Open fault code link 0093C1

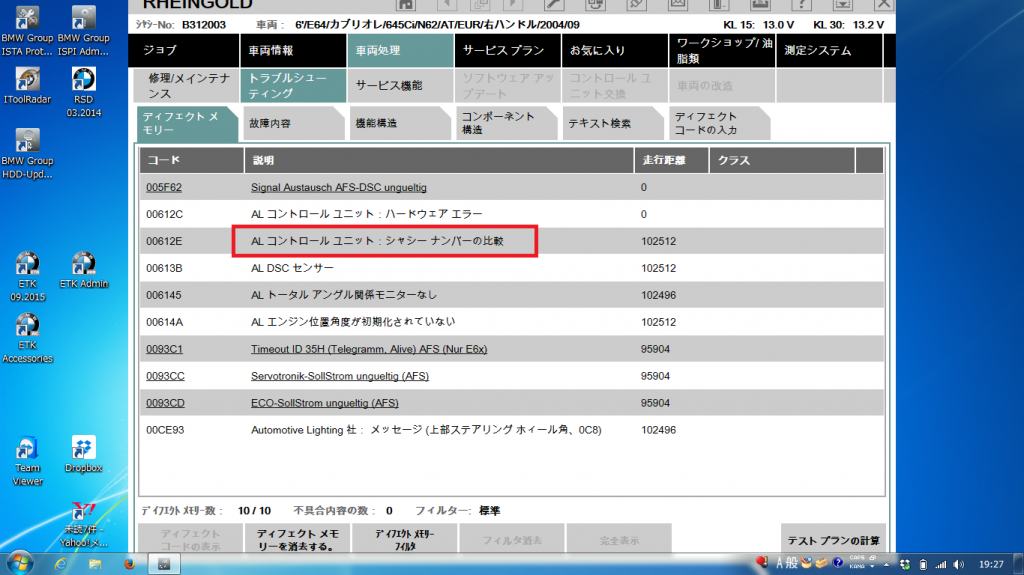165,349
